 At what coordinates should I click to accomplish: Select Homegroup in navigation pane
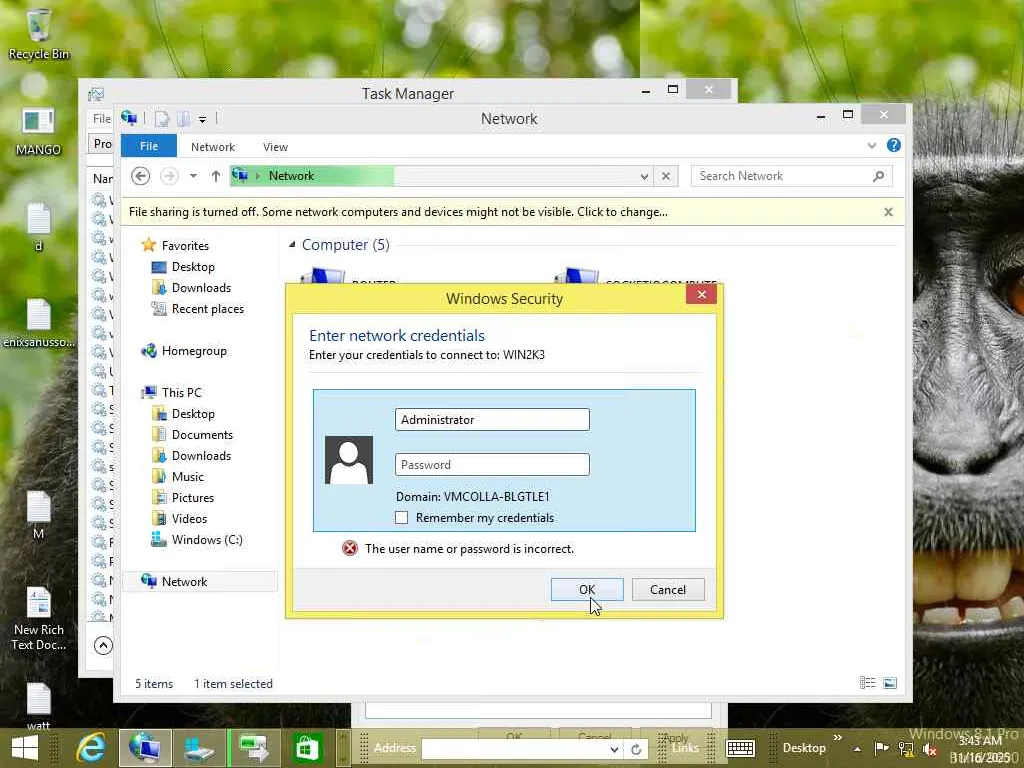[x=194, y=351]
